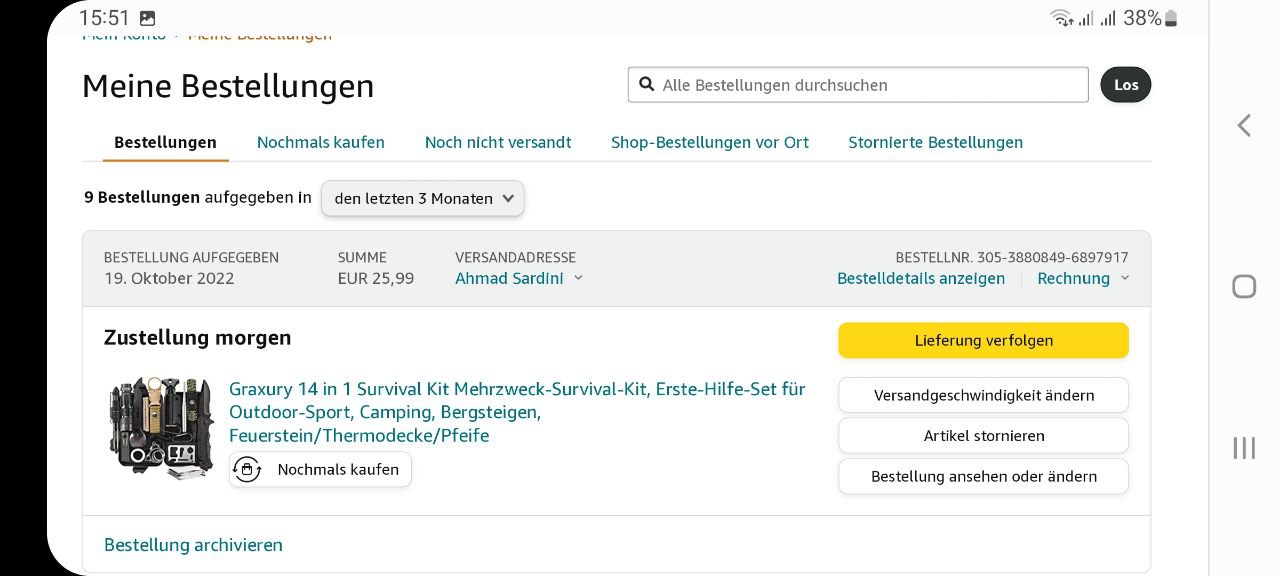Open recent apps with three-bar icon
This screenshot has width=1280, height=576.
click(1244, 448)
